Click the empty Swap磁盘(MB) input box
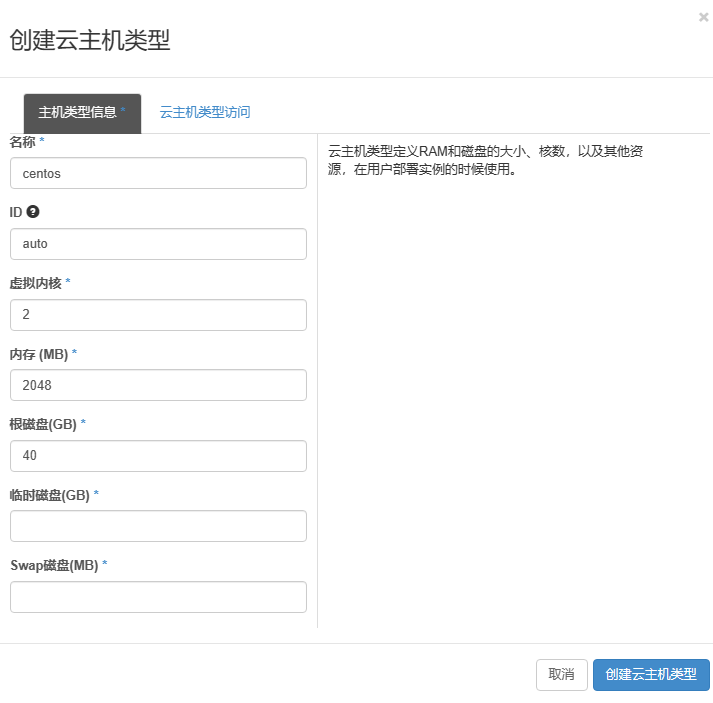The width and height of the screenshot is (713, 703). (x=158, y=597)
